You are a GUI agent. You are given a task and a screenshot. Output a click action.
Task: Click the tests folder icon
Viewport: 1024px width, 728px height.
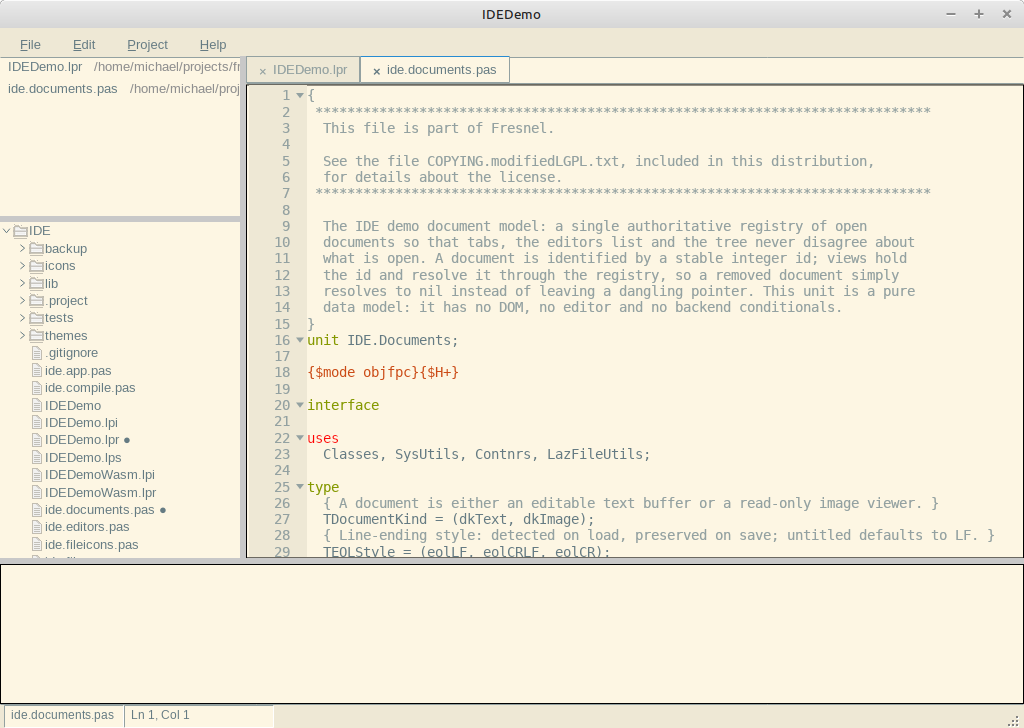(x=37, y=318)
